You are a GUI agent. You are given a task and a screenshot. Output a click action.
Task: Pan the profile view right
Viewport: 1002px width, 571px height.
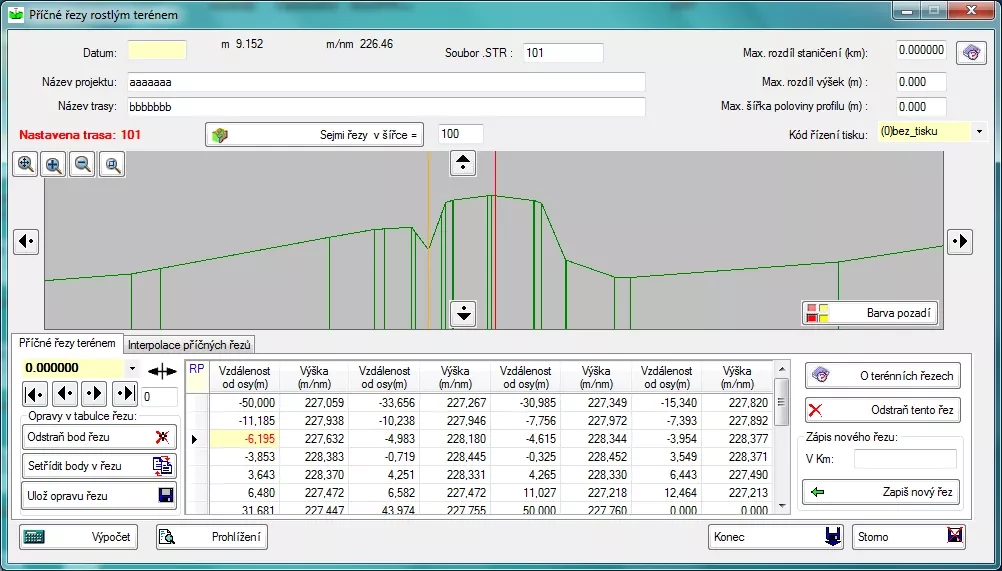pos(959,241)
